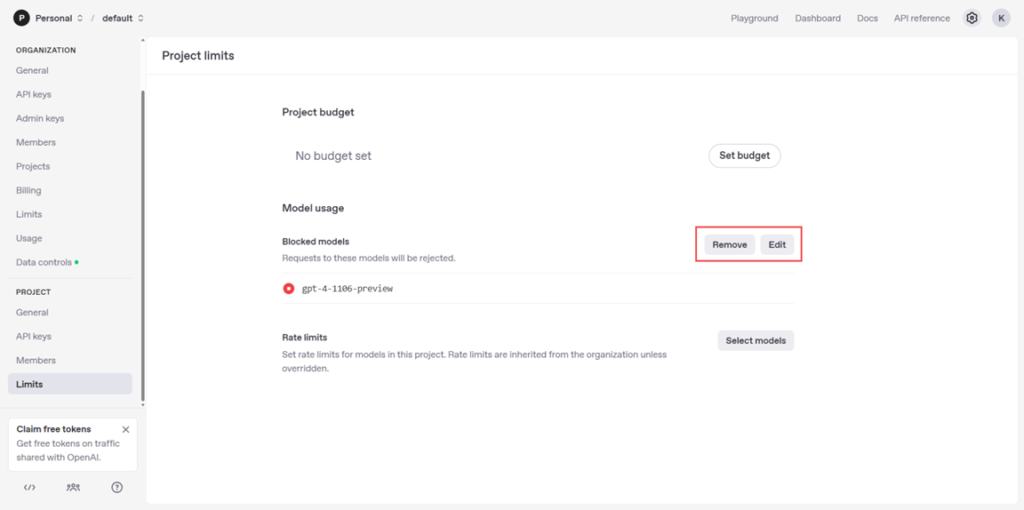1024x510 pixels.
Task: Dismiss the Claim free tokens card
Action: point(125,429)
